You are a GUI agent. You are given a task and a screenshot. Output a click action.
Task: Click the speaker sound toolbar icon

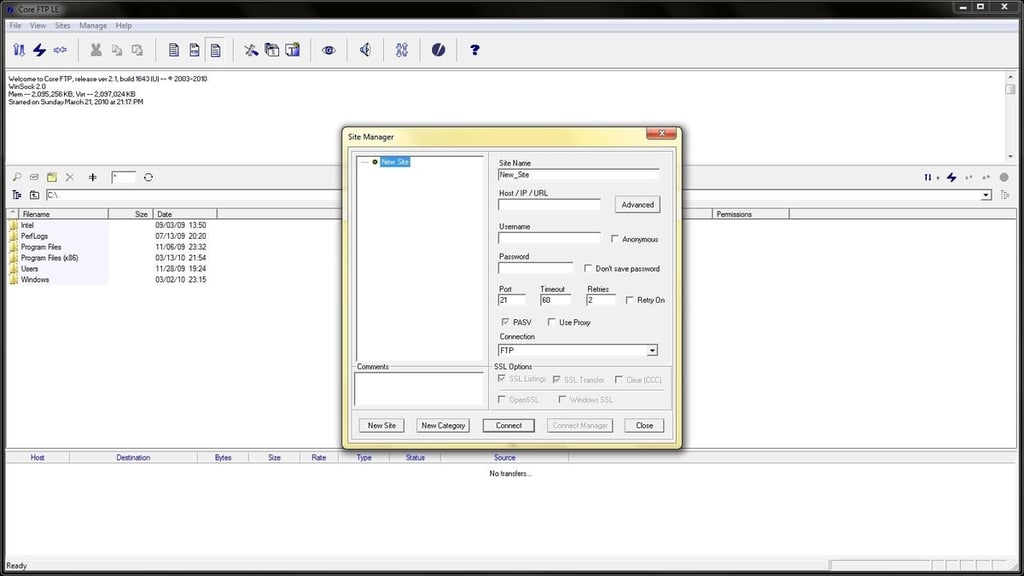click(x=365, y=50)
